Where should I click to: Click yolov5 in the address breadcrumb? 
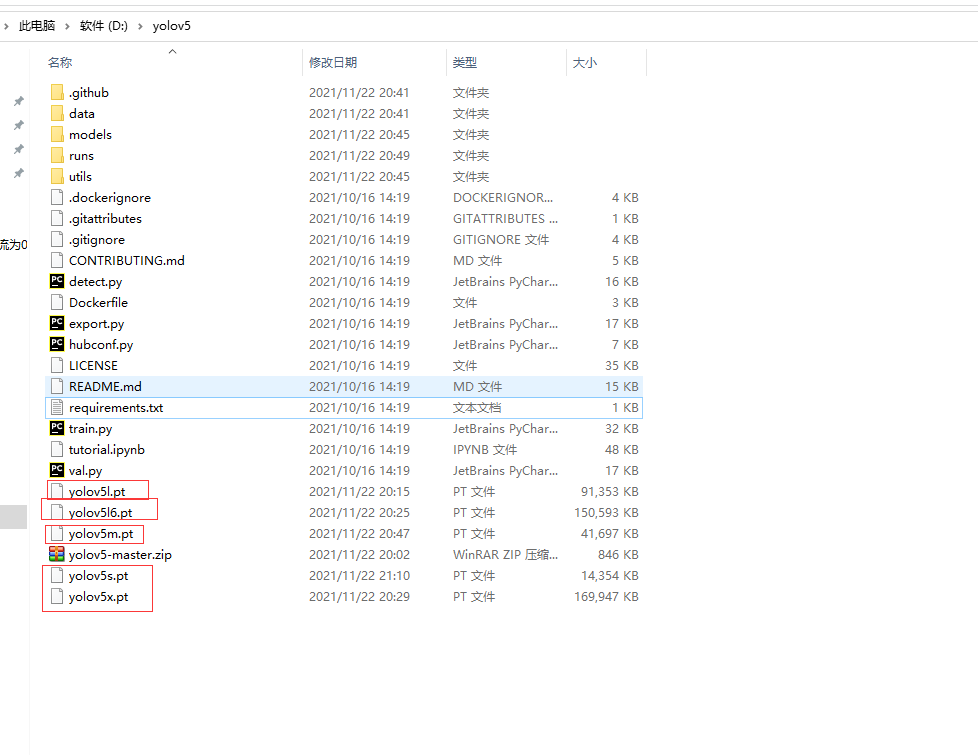pyautogui.click(x=172, y=26)
